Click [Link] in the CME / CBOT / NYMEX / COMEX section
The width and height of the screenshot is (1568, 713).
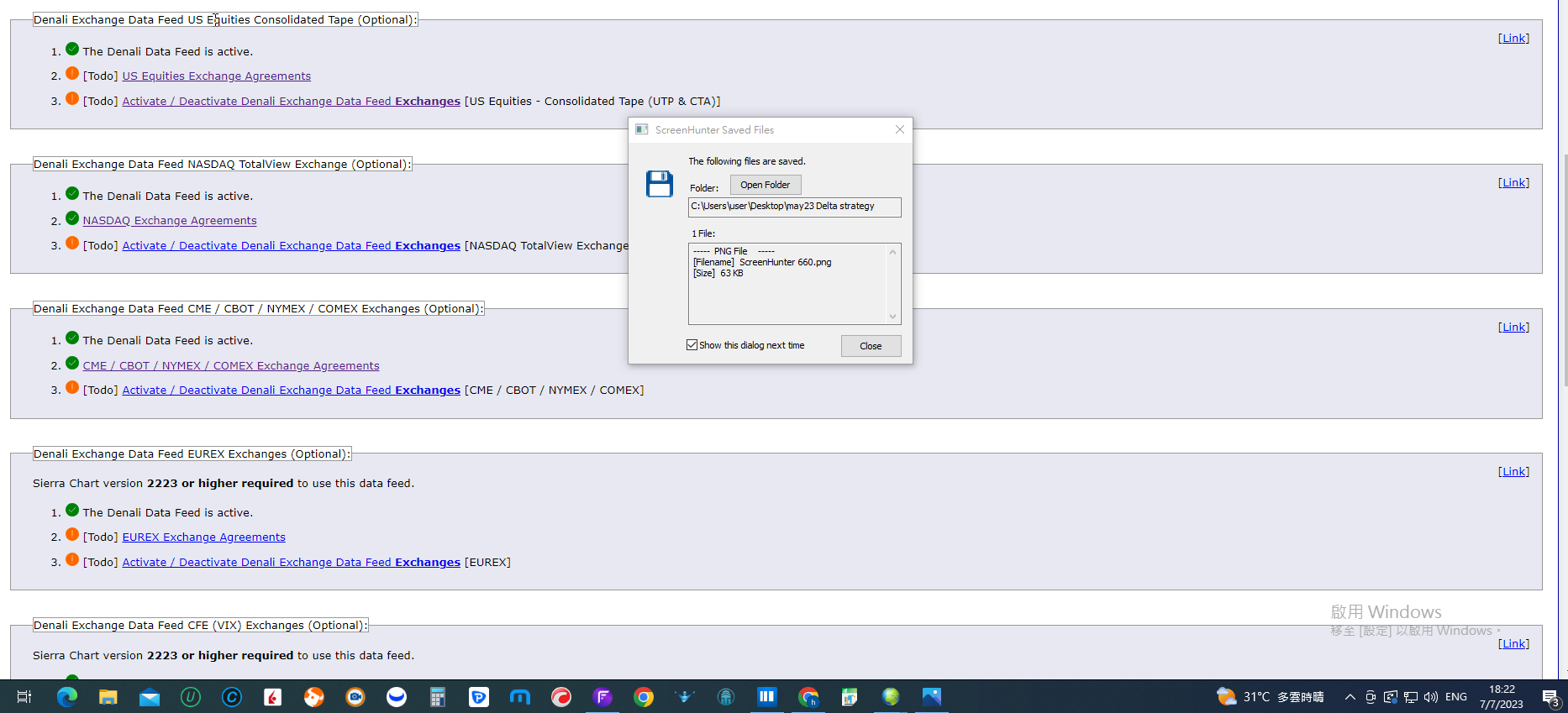click(1513, 328)
